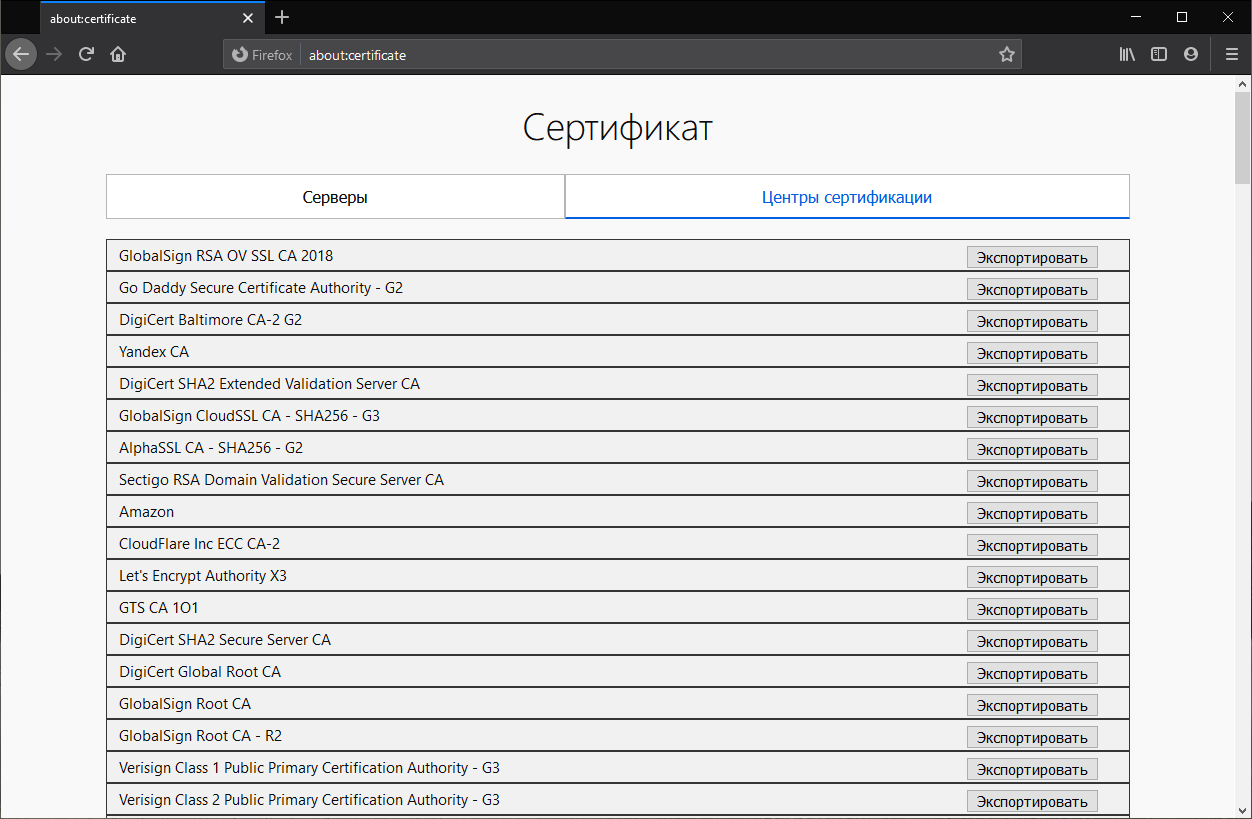Close the about:certificate tab
Viewport: 1252px width, 819px height.
point(248,18)
